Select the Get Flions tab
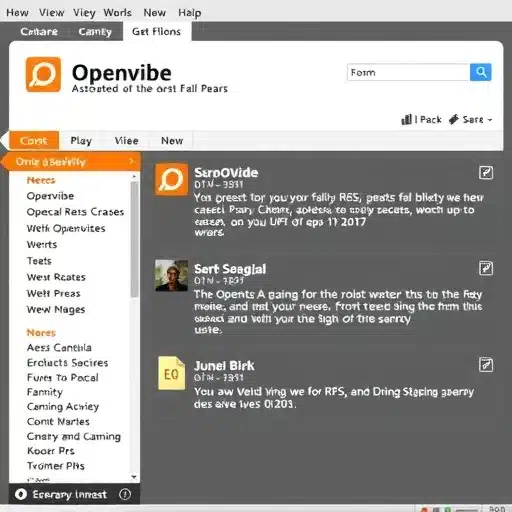Image resolution: width=512 pixels, height=512 pixels. (157, 31)
